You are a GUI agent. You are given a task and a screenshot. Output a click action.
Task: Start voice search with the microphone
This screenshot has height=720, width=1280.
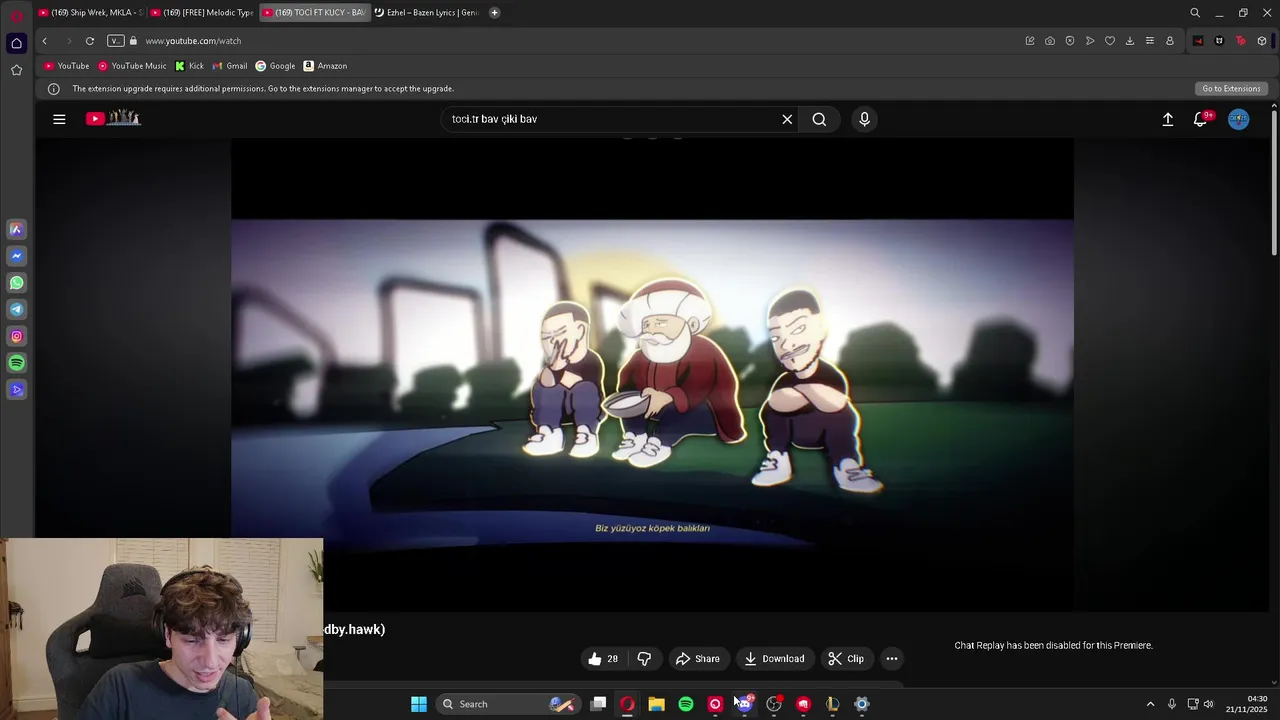click(865, 119)
